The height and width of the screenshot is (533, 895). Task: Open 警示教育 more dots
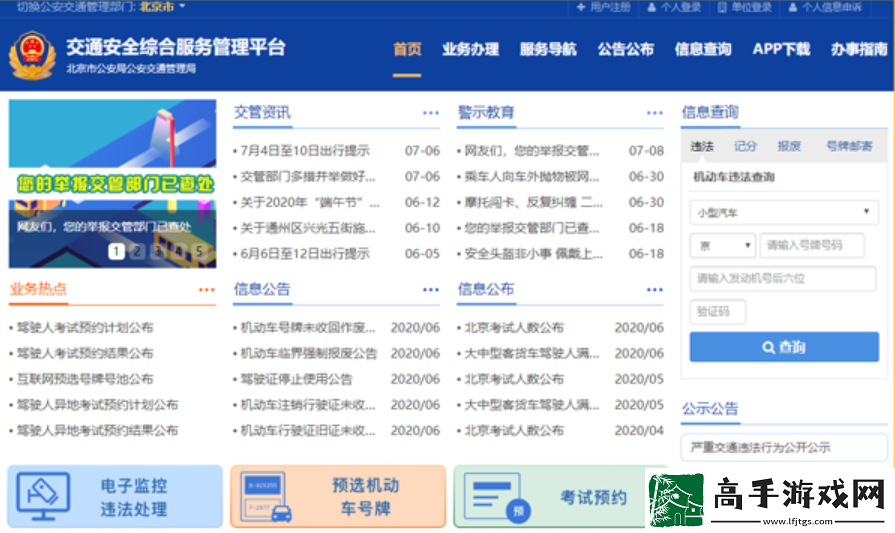coord(655,113)
